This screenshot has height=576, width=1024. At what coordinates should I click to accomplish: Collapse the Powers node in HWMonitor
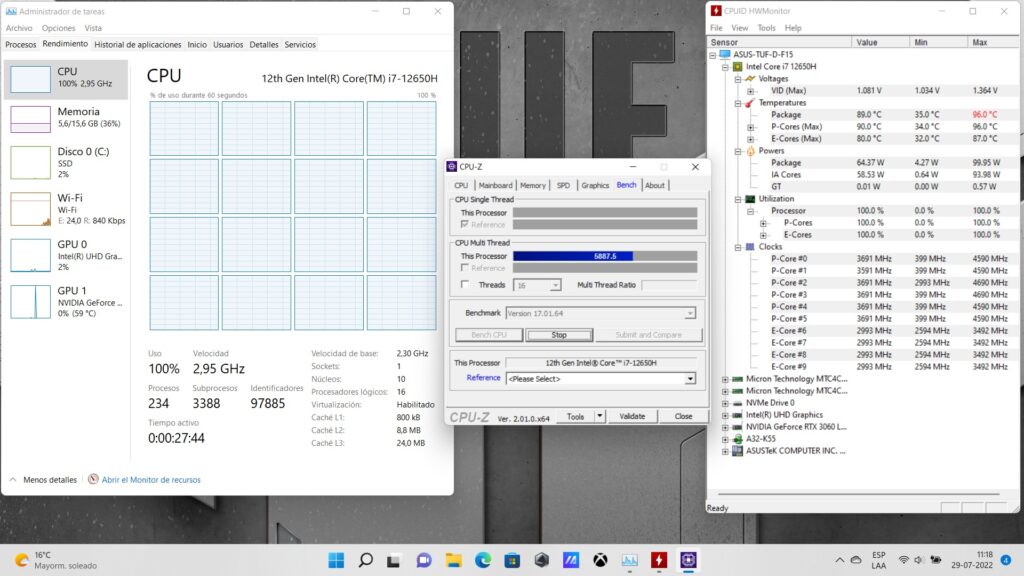pyautogui.click(x=738, y=152)
